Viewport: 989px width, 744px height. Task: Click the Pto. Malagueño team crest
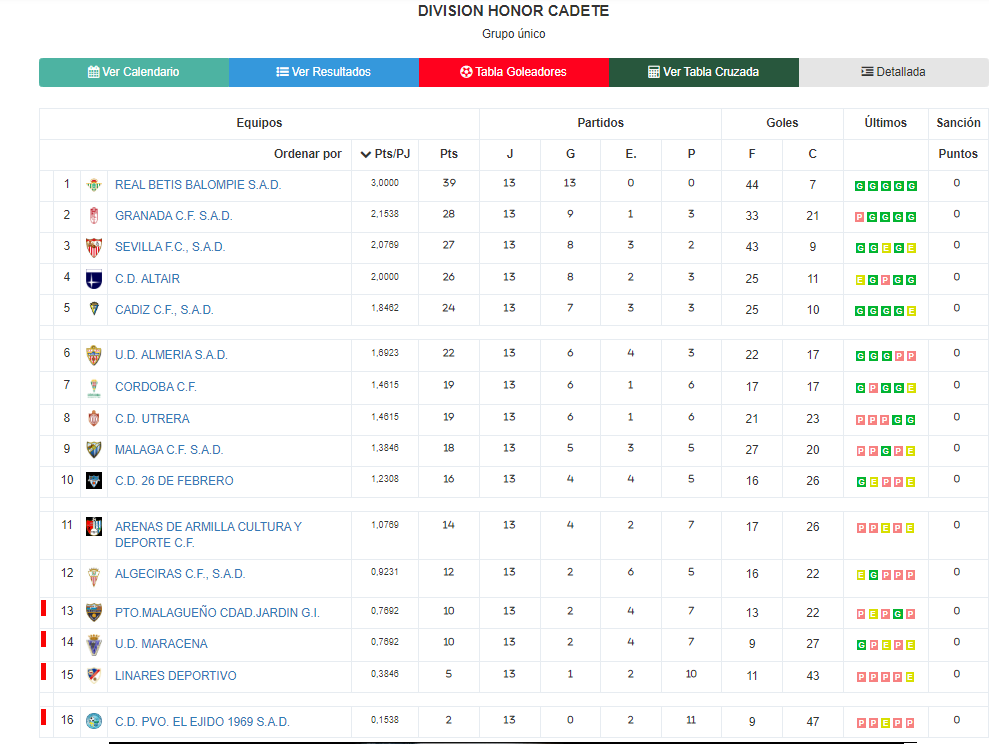click(94, 613)
